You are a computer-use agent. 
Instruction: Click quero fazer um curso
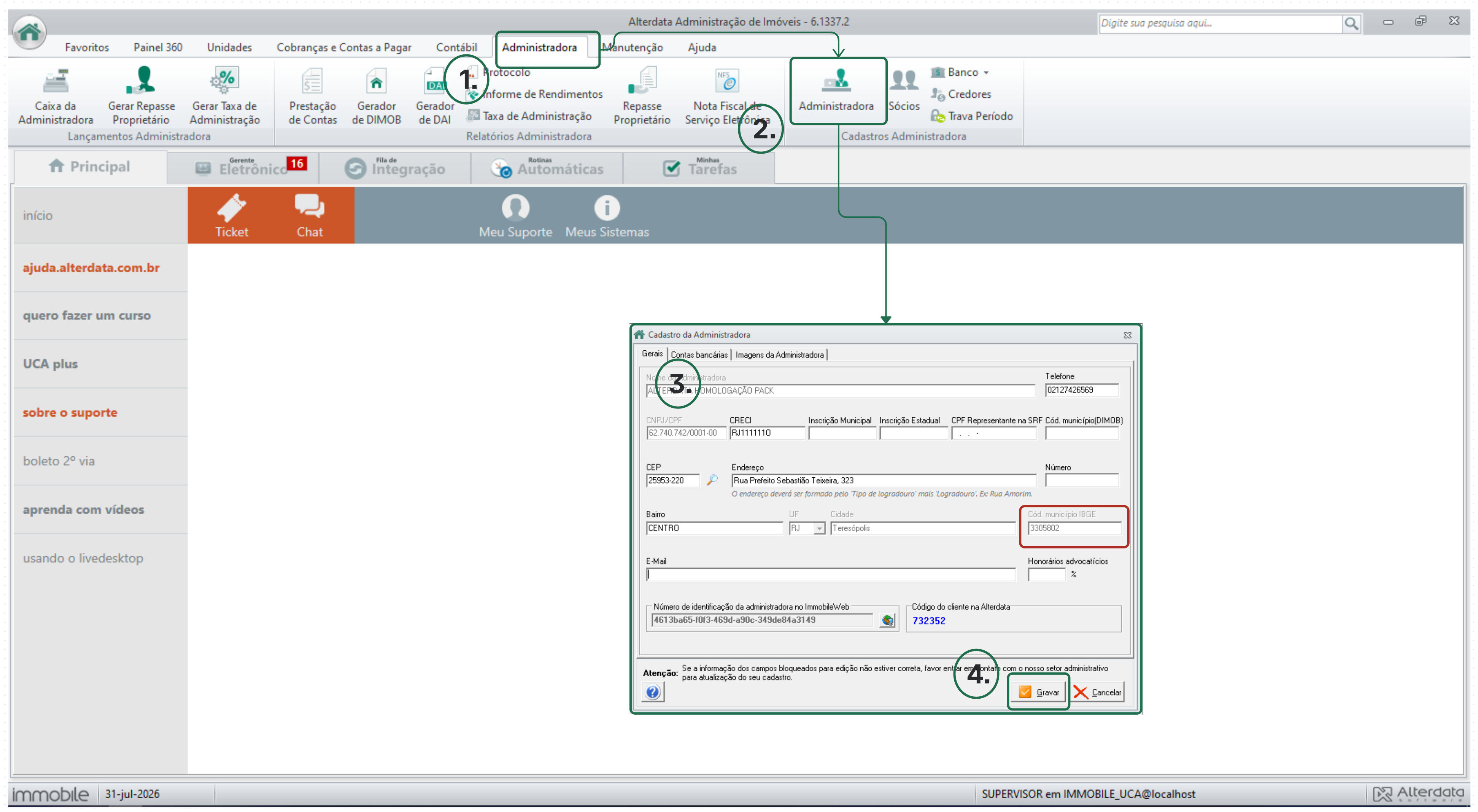click(87, 316)
